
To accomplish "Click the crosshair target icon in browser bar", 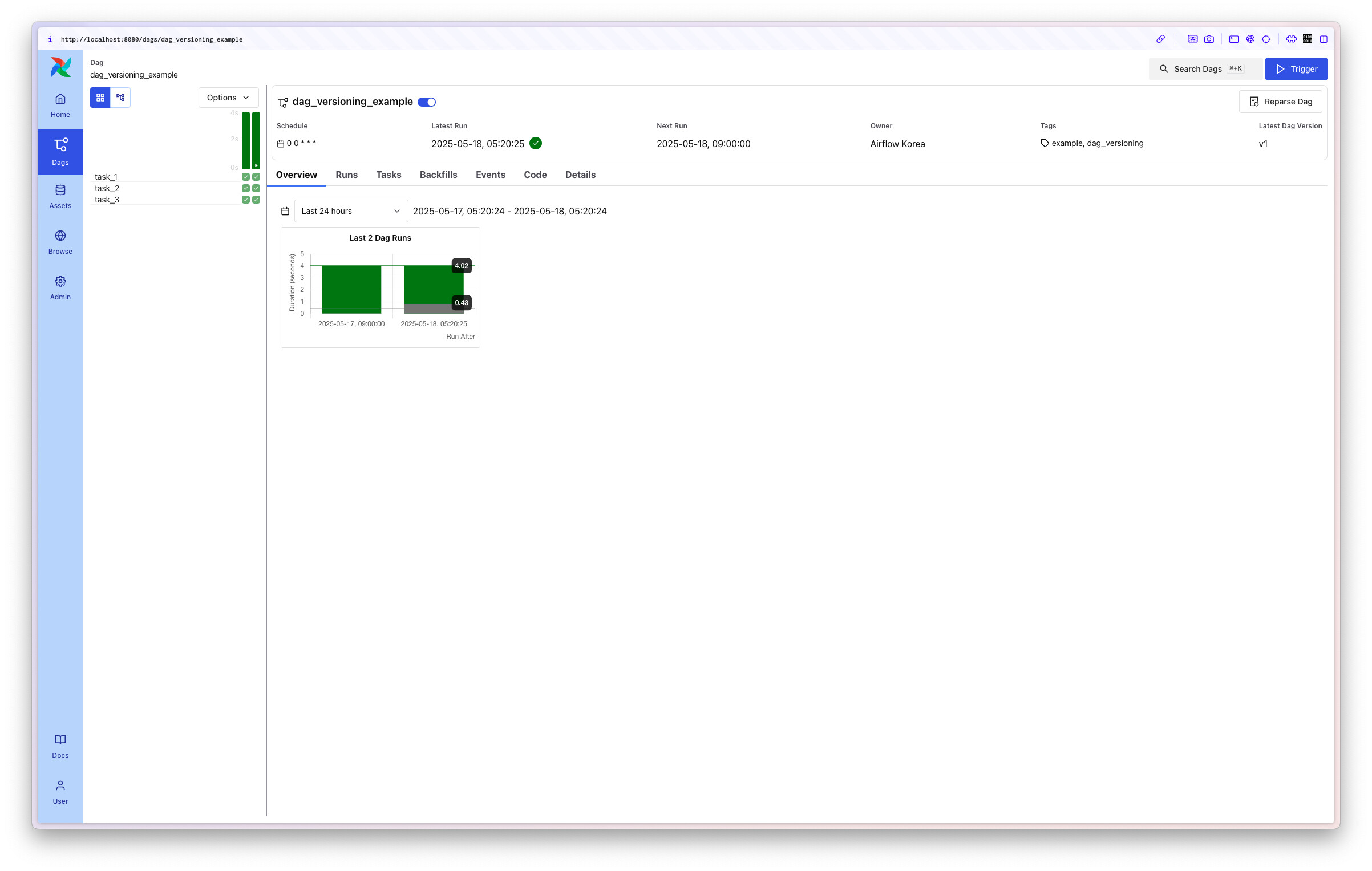I will (x=1266, y=39).
